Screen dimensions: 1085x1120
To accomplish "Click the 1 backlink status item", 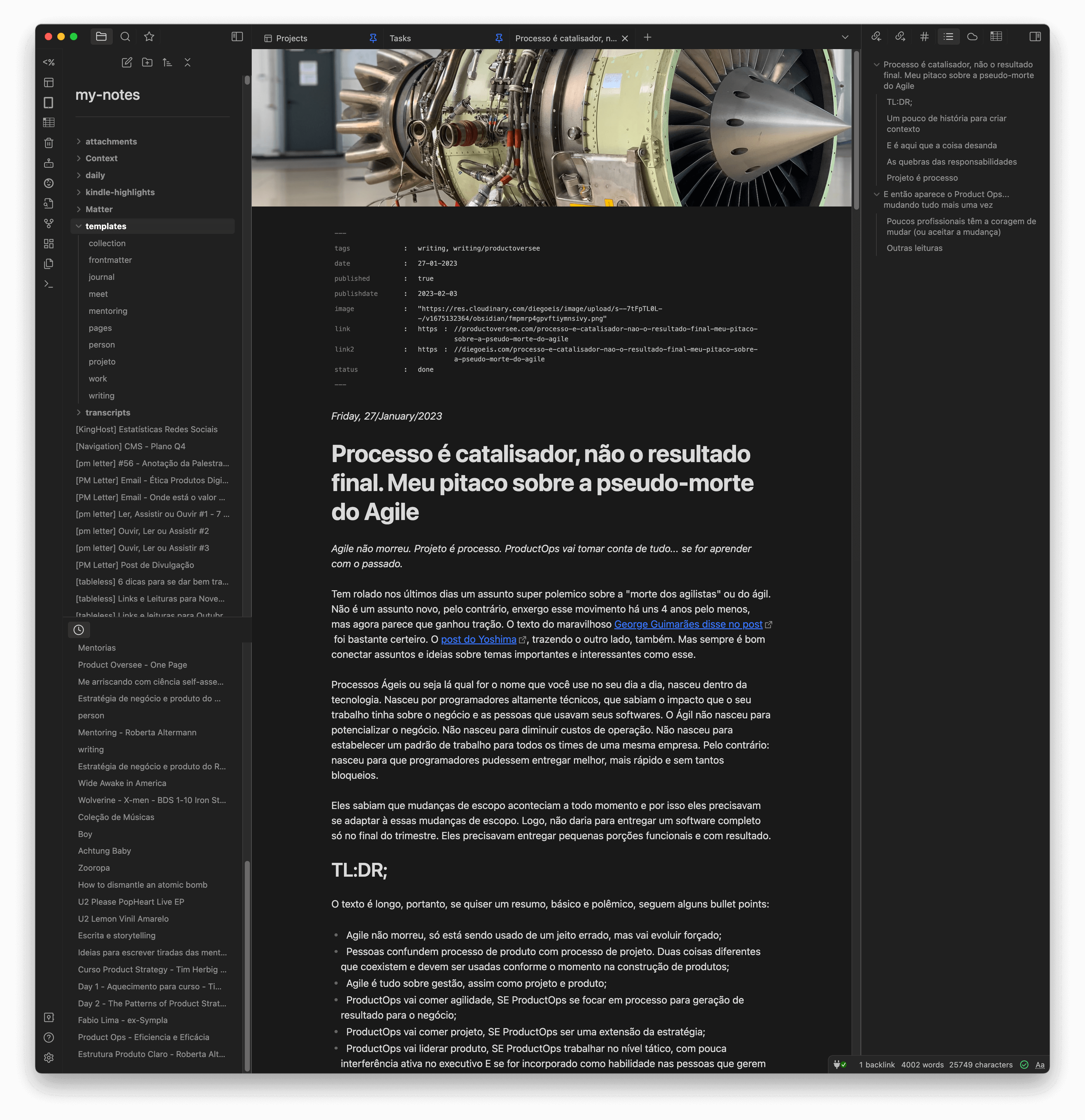I will tap(876, 1065).
